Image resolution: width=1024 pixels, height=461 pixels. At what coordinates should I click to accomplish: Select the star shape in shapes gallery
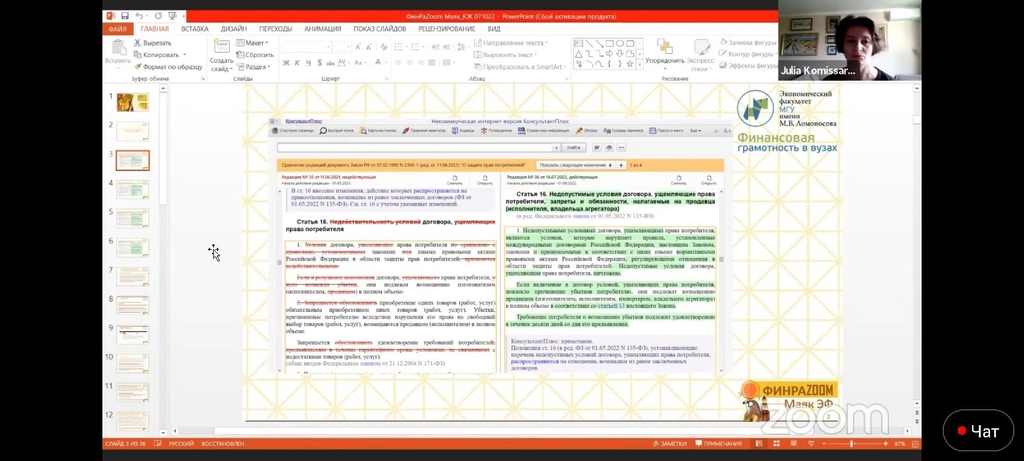(x=630, y=64)
